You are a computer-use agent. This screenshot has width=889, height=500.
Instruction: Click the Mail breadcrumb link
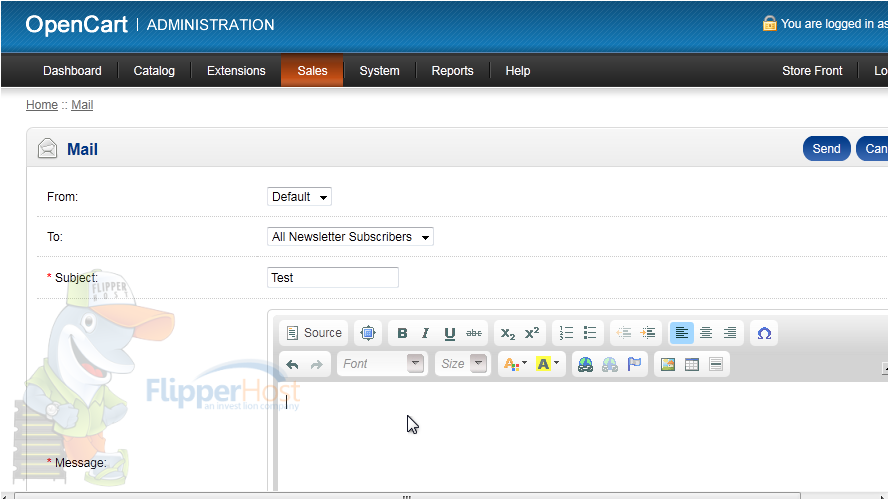tap(82, 105)
